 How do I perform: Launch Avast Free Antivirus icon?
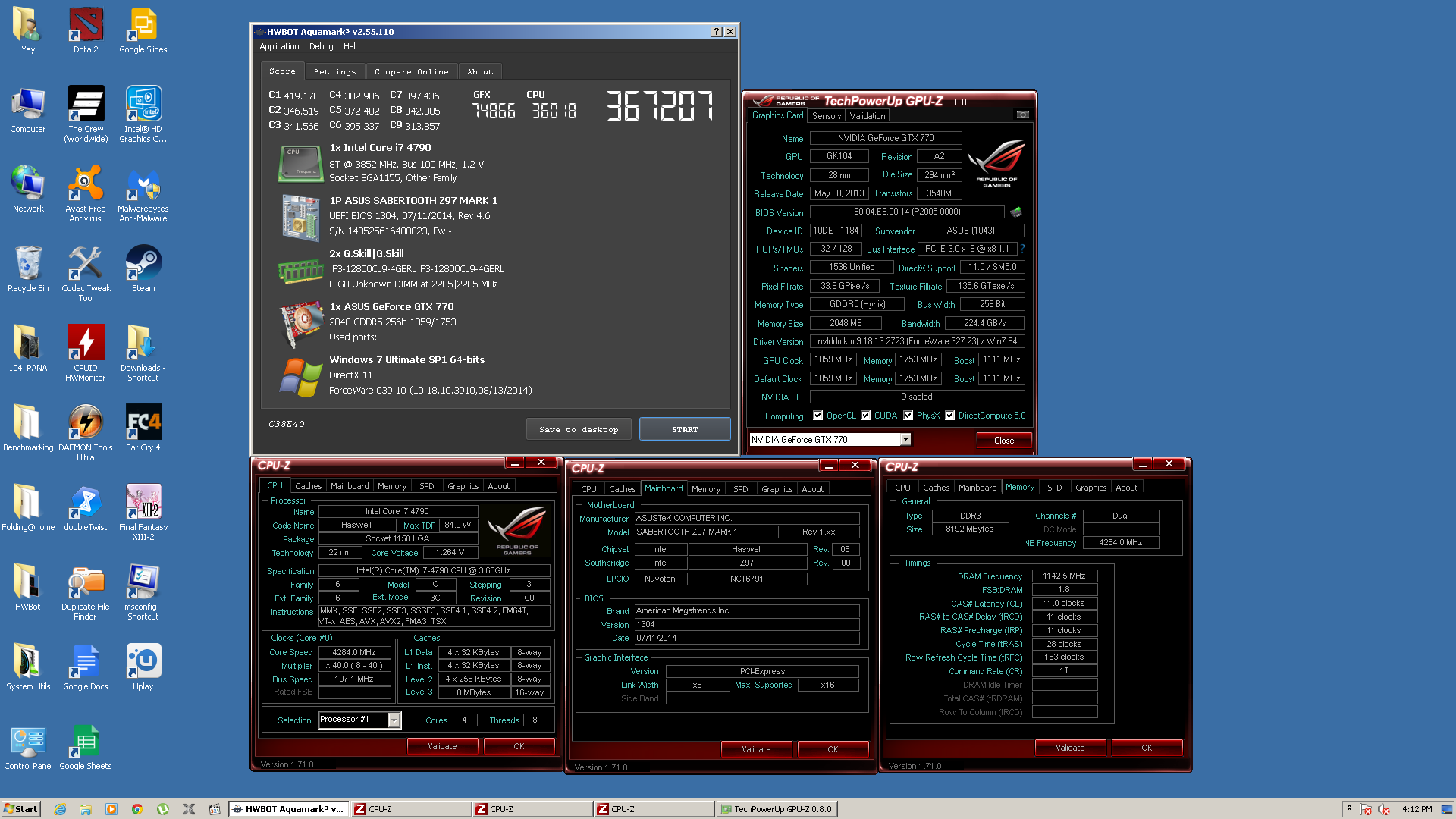[86, 193]
